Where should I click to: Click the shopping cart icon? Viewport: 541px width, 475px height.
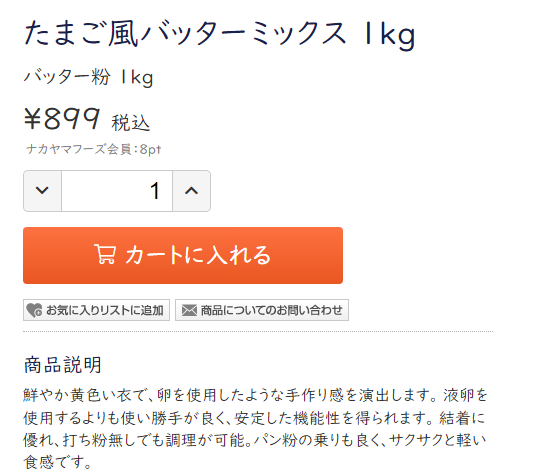pyautogui.click(x=105, y=255)
